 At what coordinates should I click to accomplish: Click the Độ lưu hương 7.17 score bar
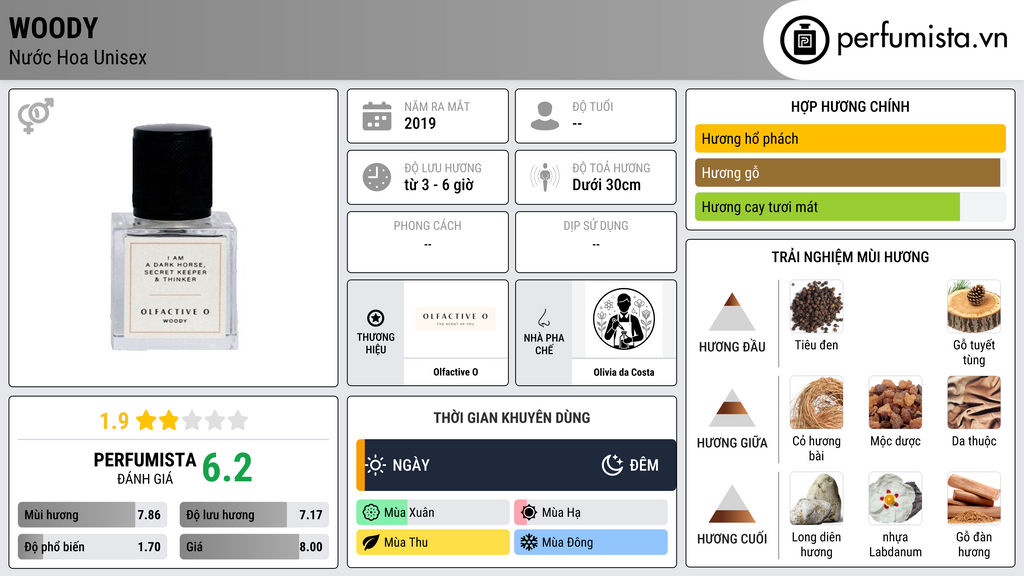click(254, 515)
